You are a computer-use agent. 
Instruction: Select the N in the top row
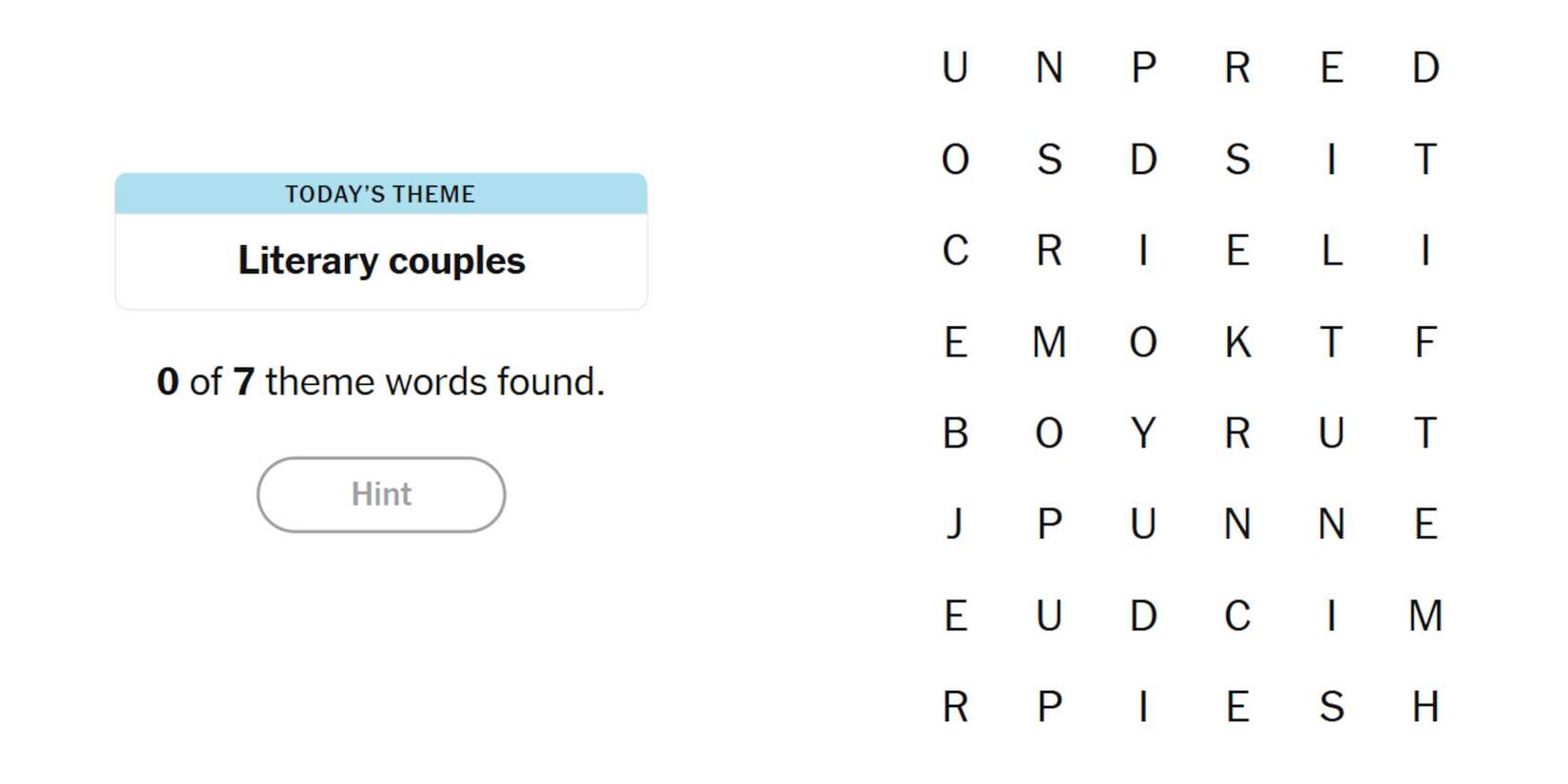1049,68
